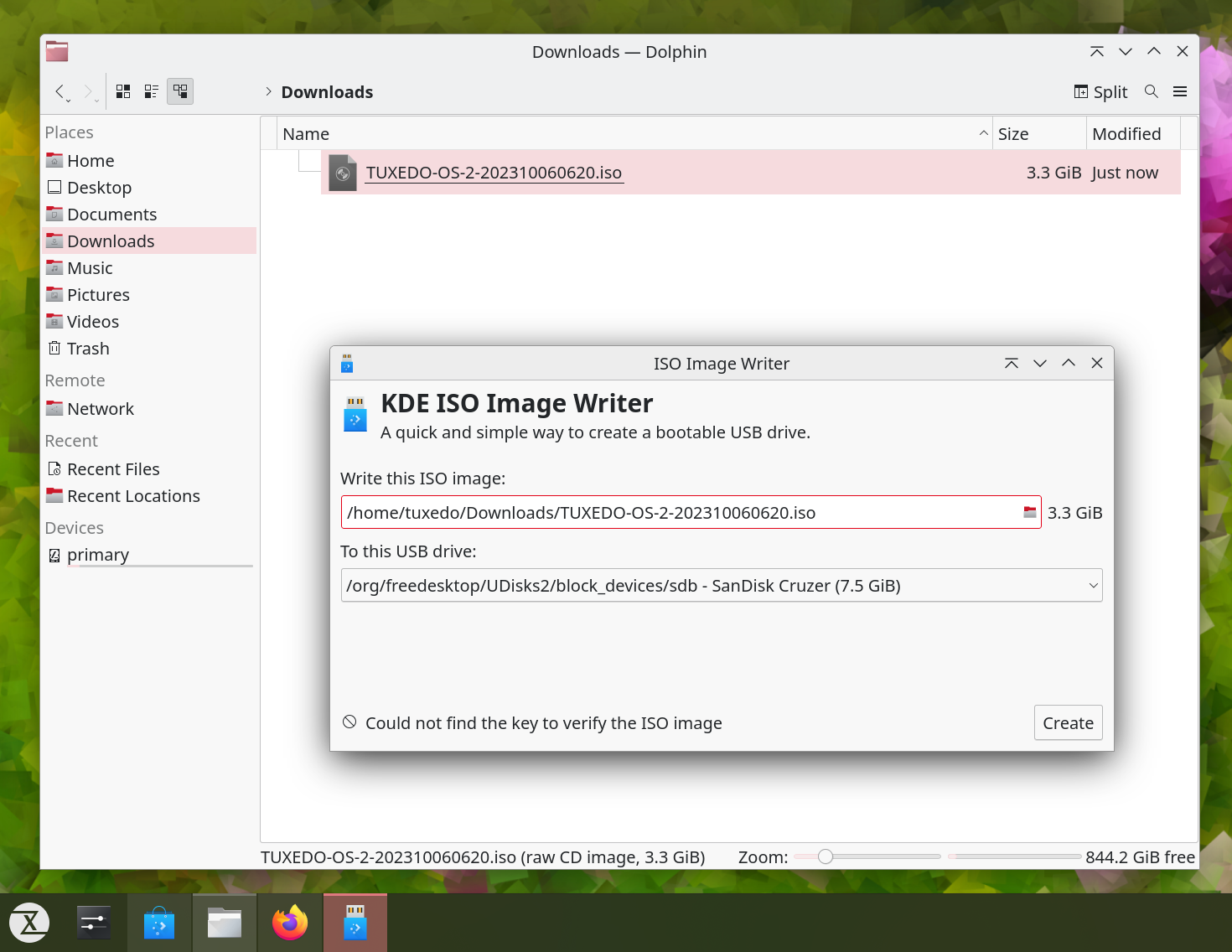Image resolution: width=1232 pixels, height=952 pixels.
Task: Launch Firefox from the taskbar
Action: tap(290, 923)
